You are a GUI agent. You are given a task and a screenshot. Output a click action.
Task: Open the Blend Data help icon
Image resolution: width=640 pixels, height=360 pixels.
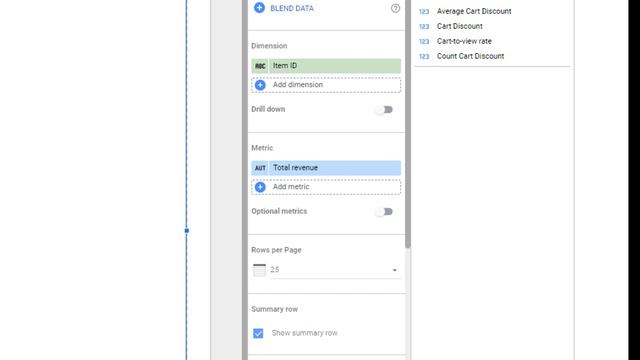click(x=395, y=8)
